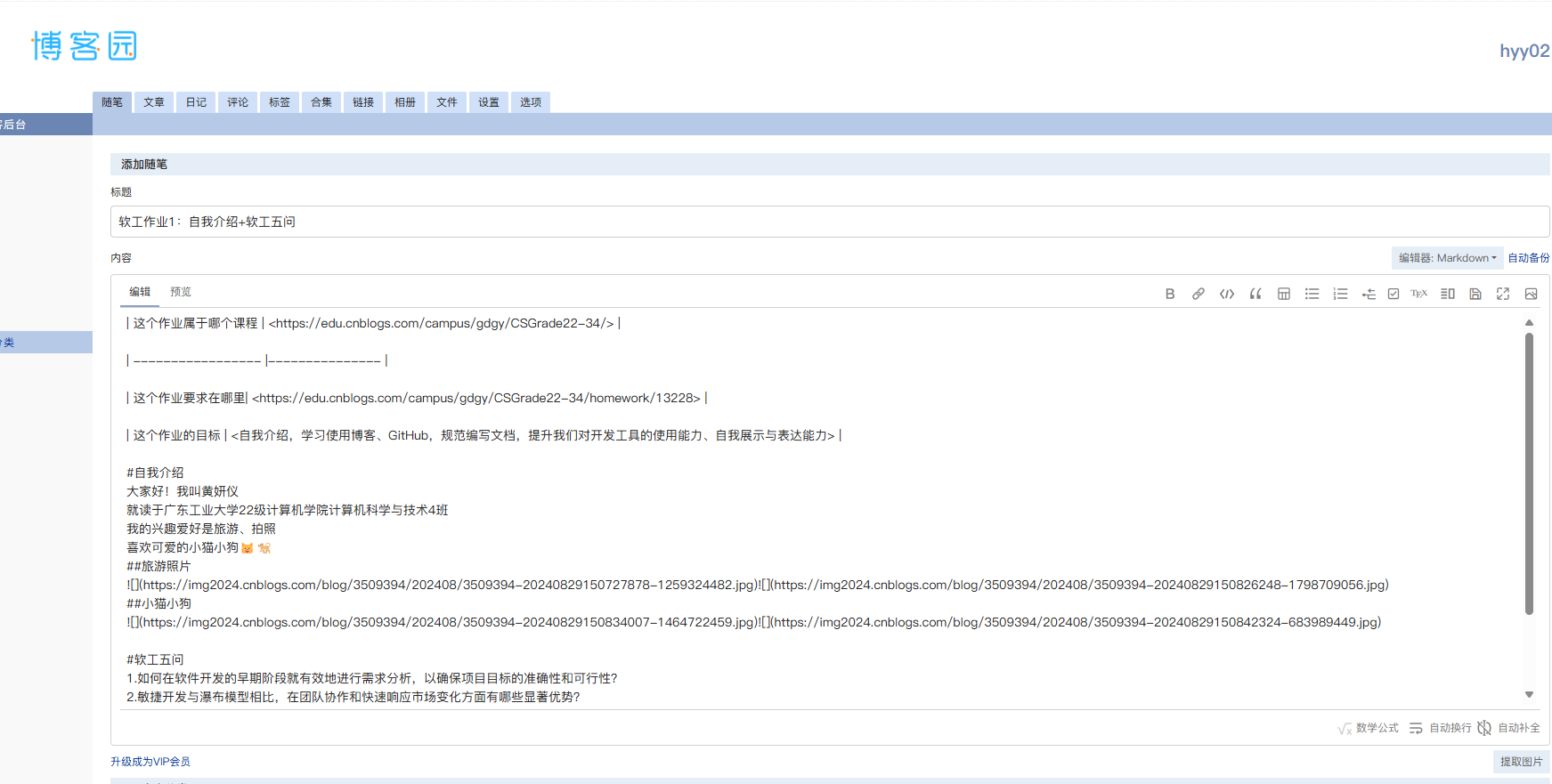Click the line '#软工五问' in editor
This screenshot has width=1552, height=784.
pos(155,659)
